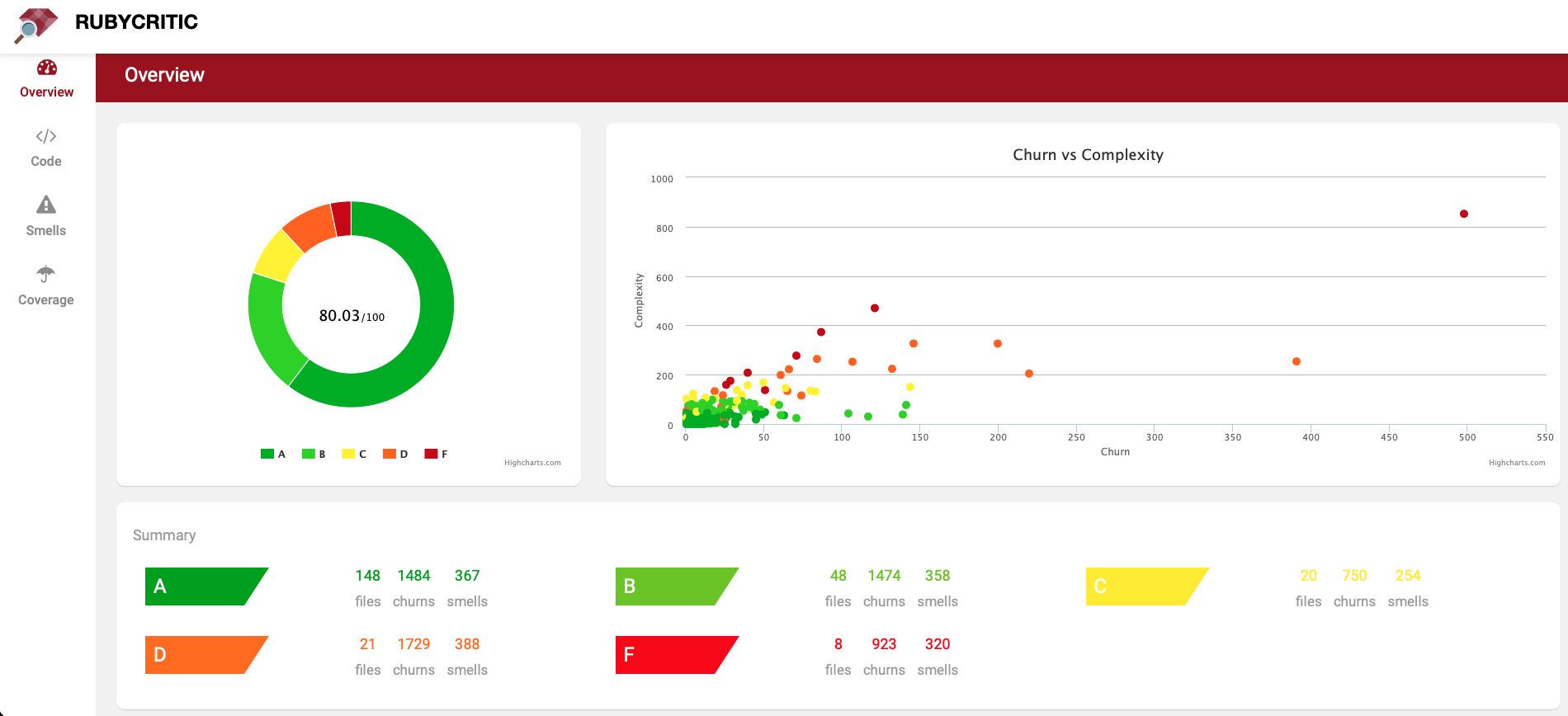Click the green A rating badge

point(206,586)
